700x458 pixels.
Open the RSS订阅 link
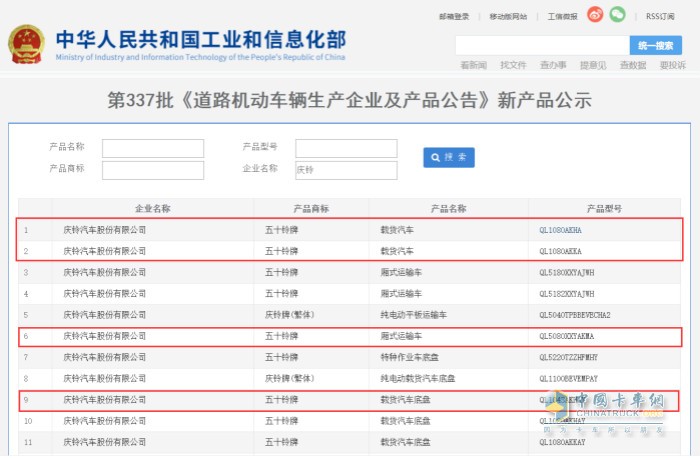(x=660, y=17)
